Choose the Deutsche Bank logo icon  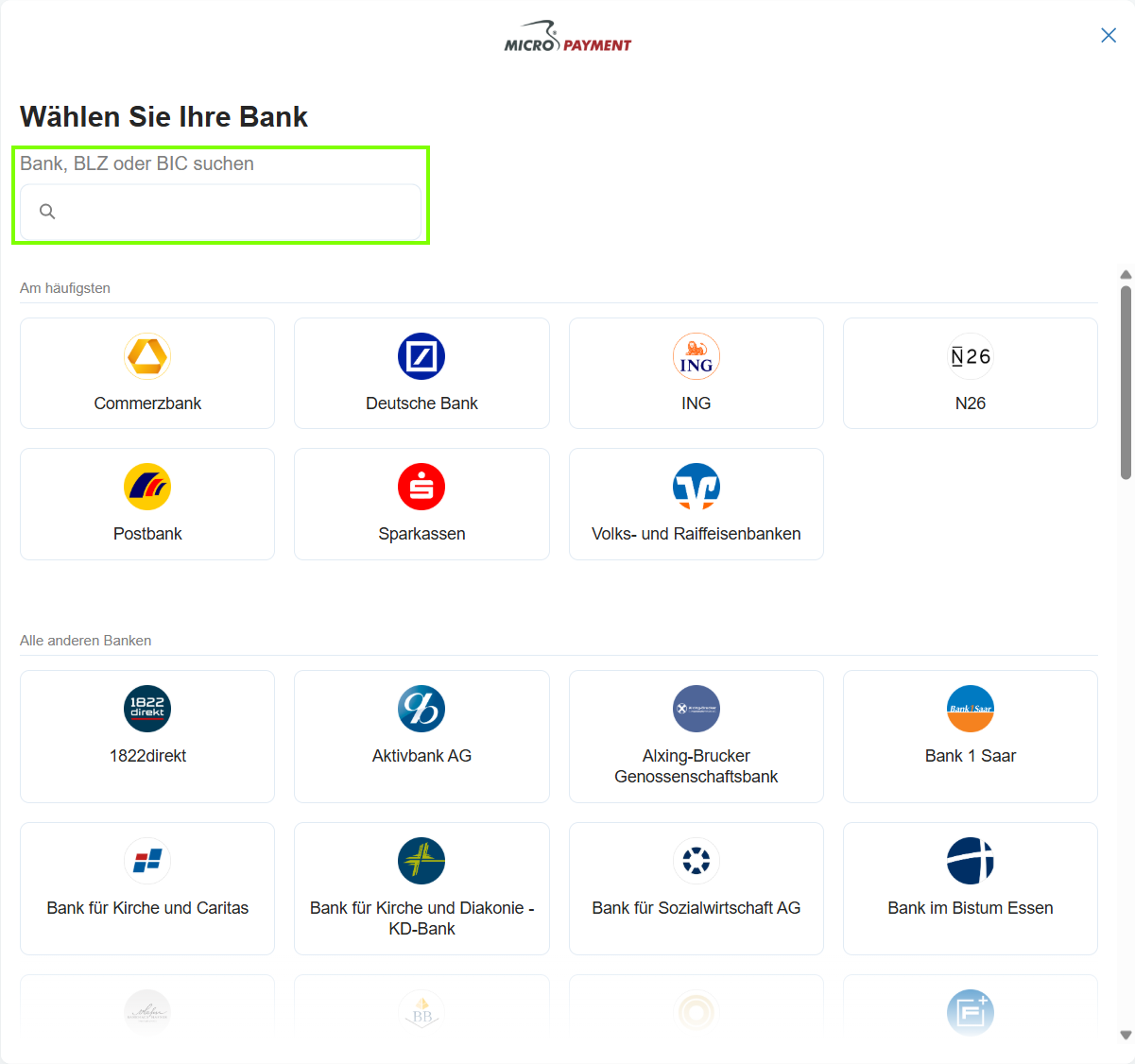click(x=421, y=356)
